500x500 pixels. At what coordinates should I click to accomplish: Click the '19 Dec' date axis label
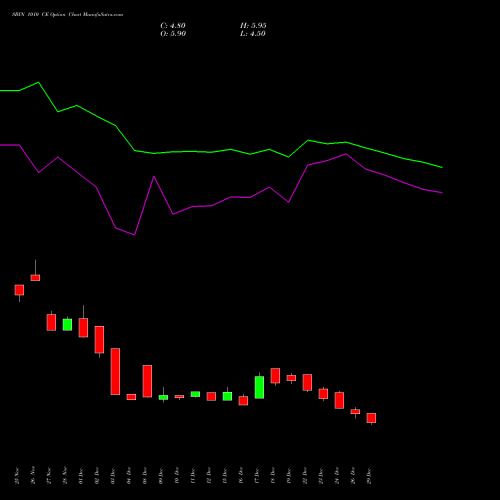289,476
